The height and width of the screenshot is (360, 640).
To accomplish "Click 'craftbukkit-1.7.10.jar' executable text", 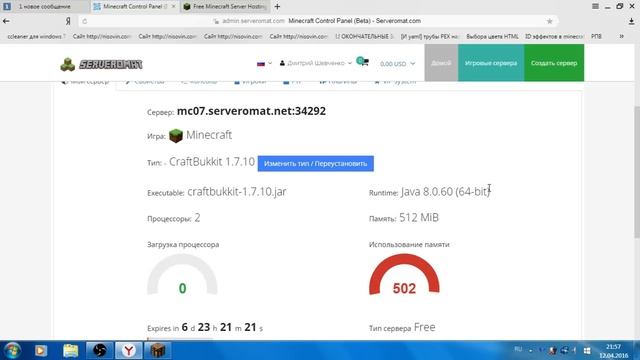I will (x=237, y=191).
